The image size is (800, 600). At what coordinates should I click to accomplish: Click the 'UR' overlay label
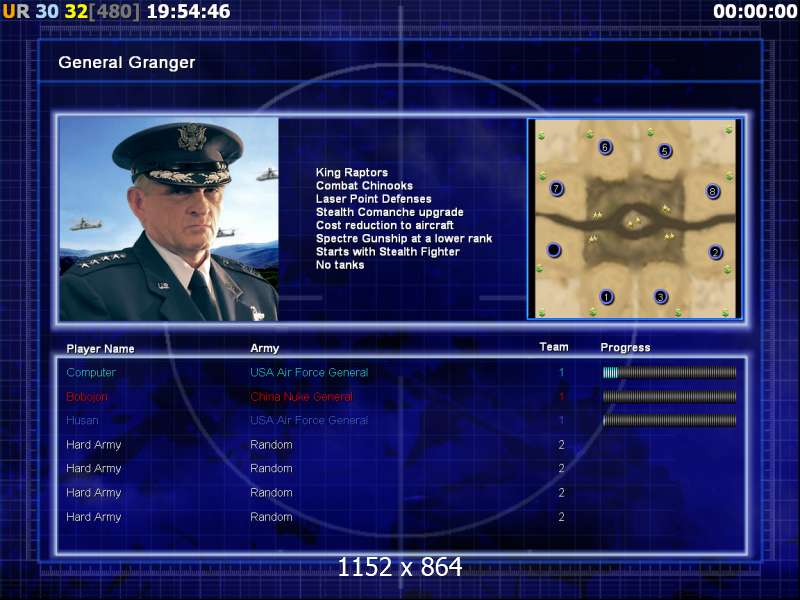point(16,11)
